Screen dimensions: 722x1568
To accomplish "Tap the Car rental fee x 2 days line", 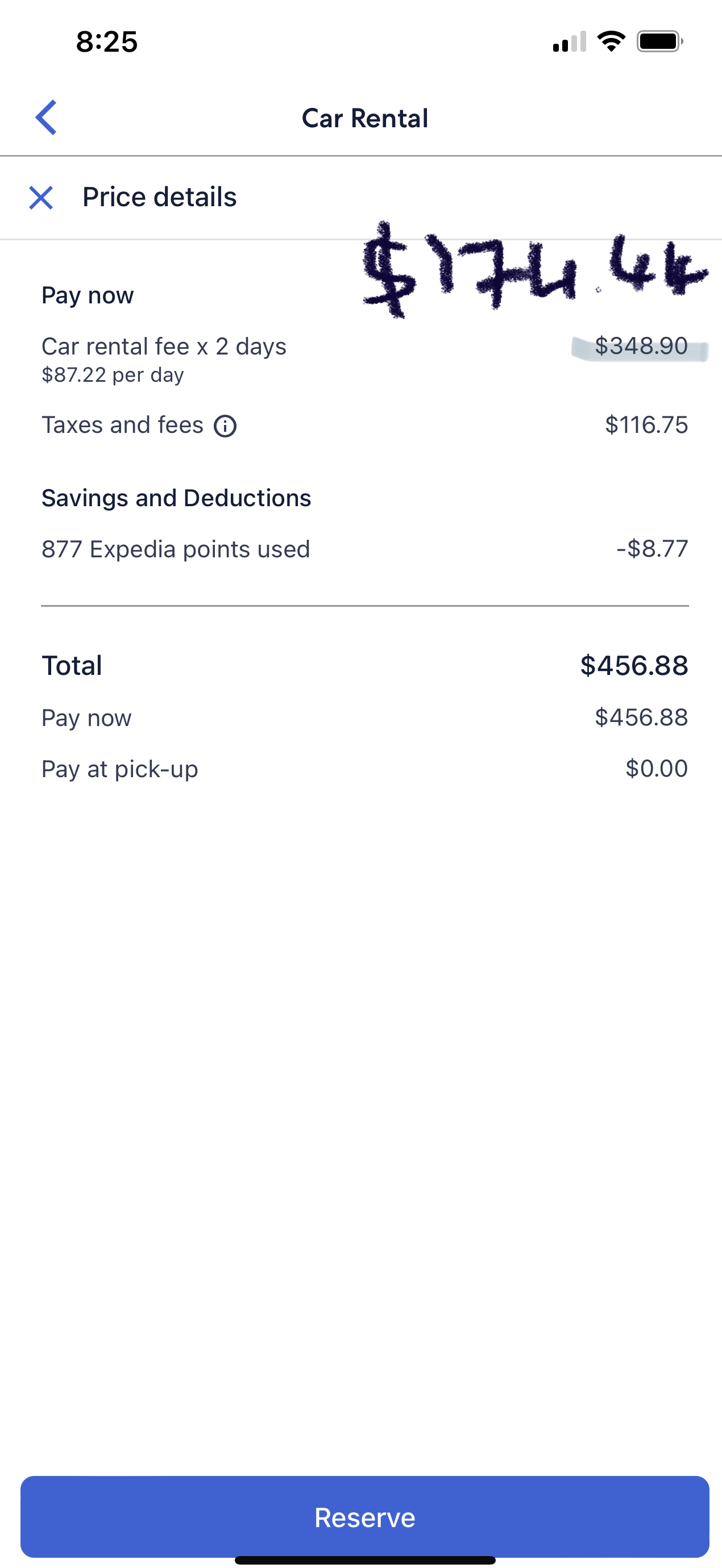I will [x=163, y=347].
